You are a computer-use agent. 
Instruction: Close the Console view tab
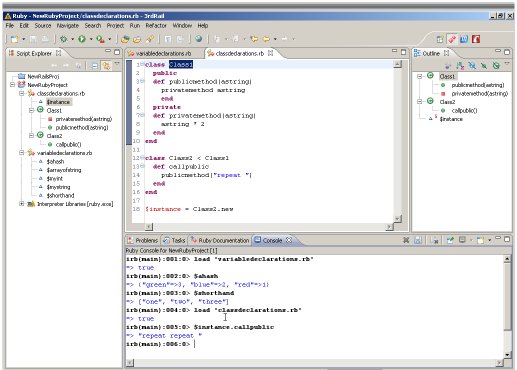pyautogui.click(x=289, y=240)
